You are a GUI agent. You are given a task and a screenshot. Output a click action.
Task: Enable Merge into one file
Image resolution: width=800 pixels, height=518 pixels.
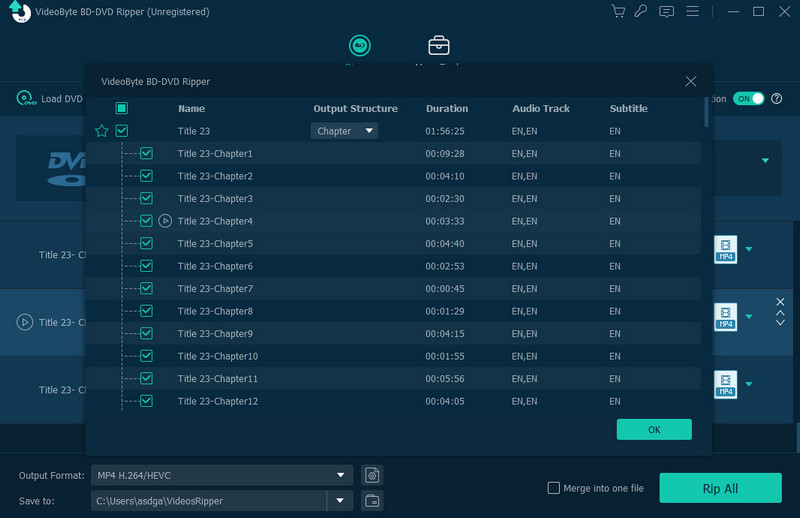554,488
